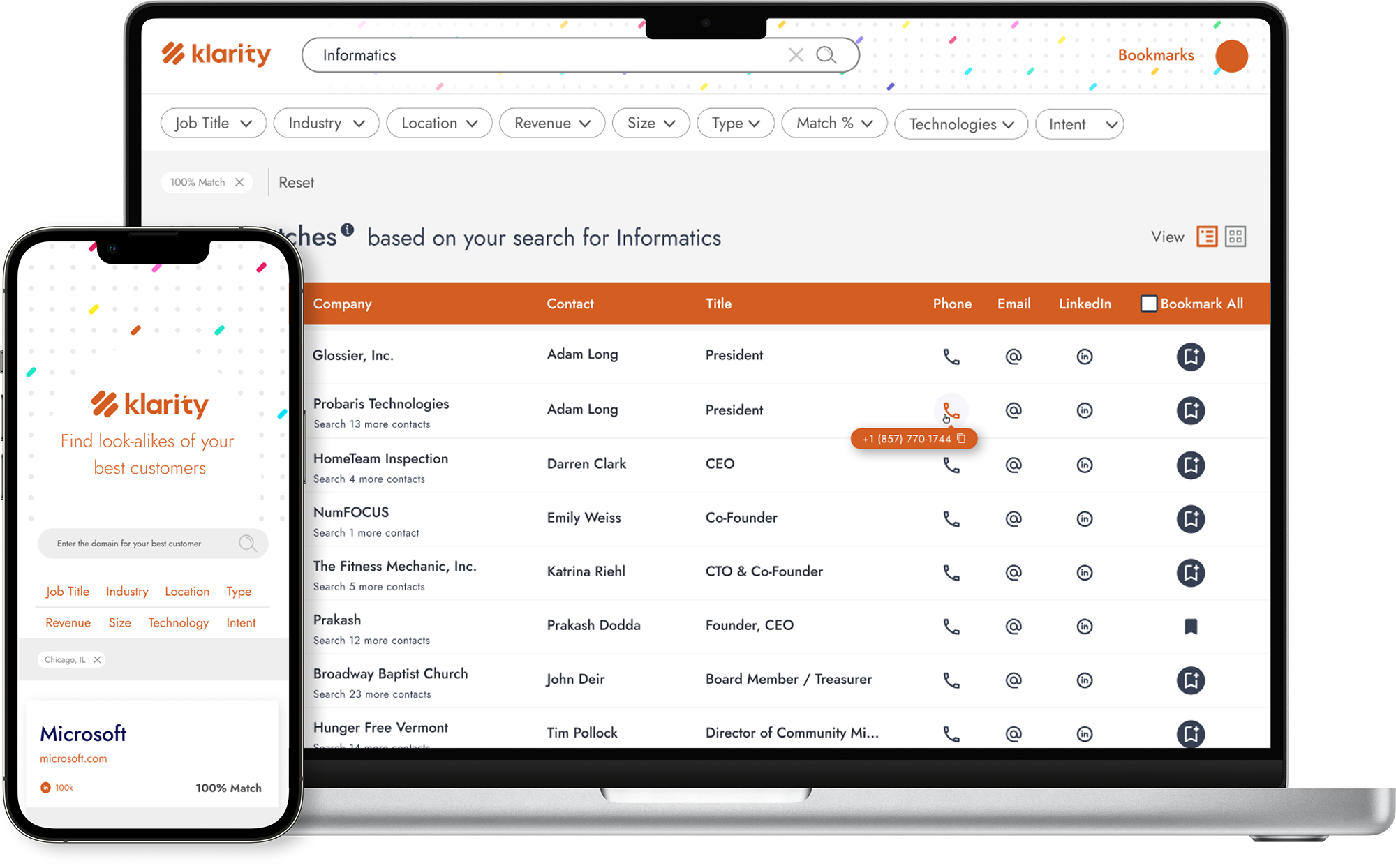
Task: Select the Job Title filter on phone
Action: pyautogui.click(x=67, y=591)
